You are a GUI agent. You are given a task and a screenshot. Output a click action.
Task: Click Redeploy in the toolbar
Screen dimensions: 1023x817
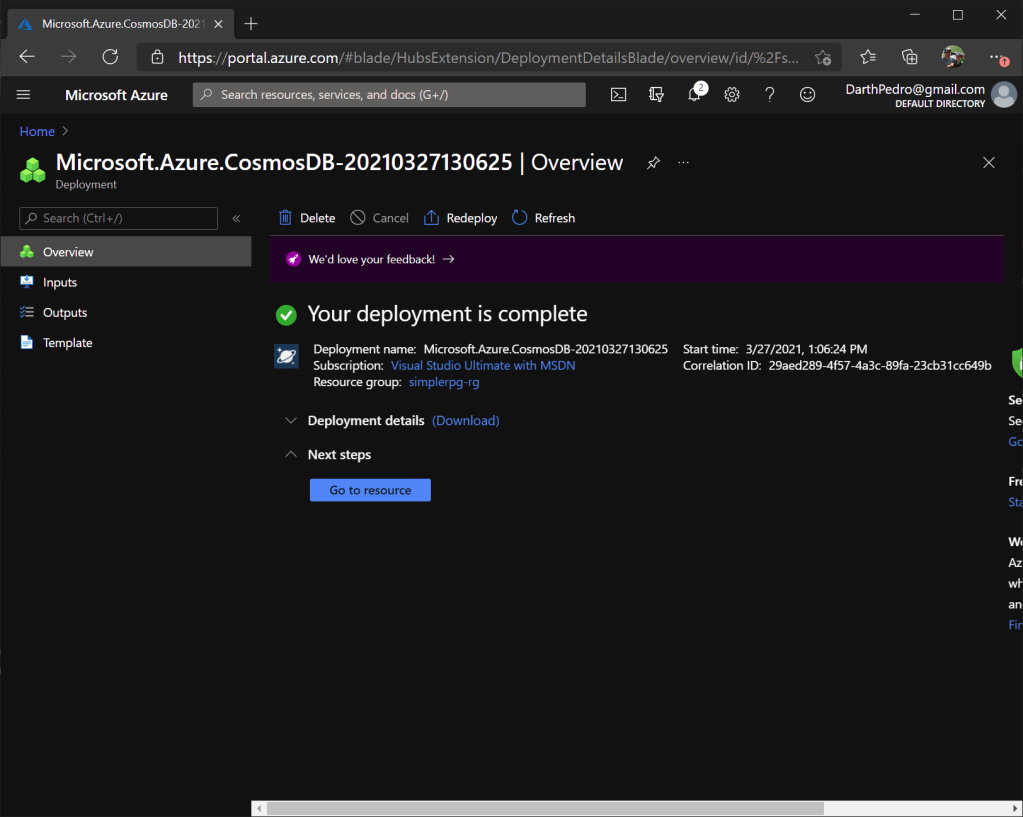click(x=460, y=218)
